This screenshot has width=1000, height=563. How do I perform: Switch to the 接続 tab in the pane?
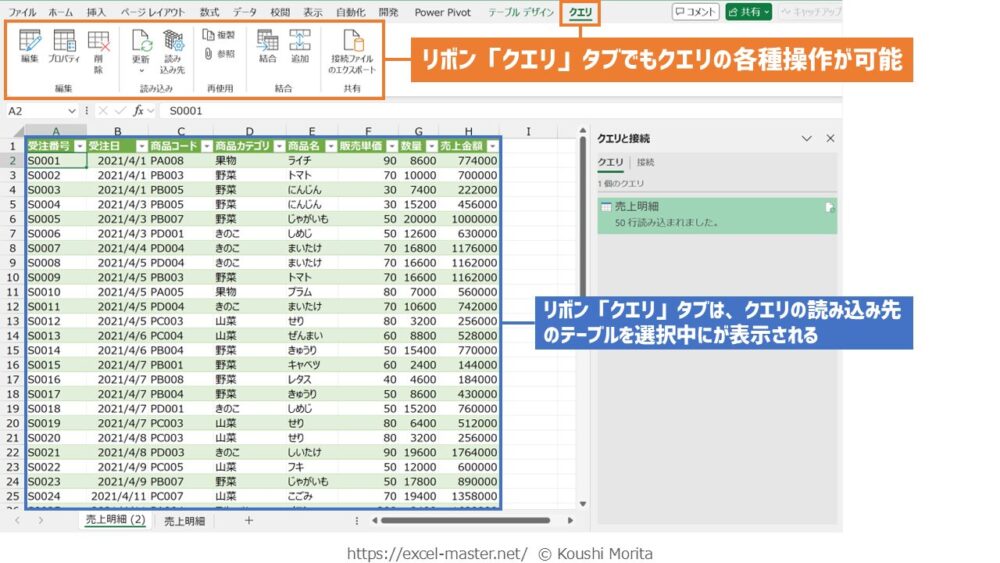(x=646, y=162)
